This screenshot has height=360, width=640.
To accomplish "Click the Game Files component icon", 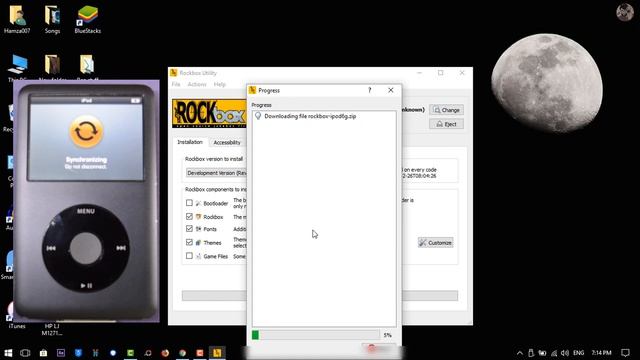I will coord(198,256).
